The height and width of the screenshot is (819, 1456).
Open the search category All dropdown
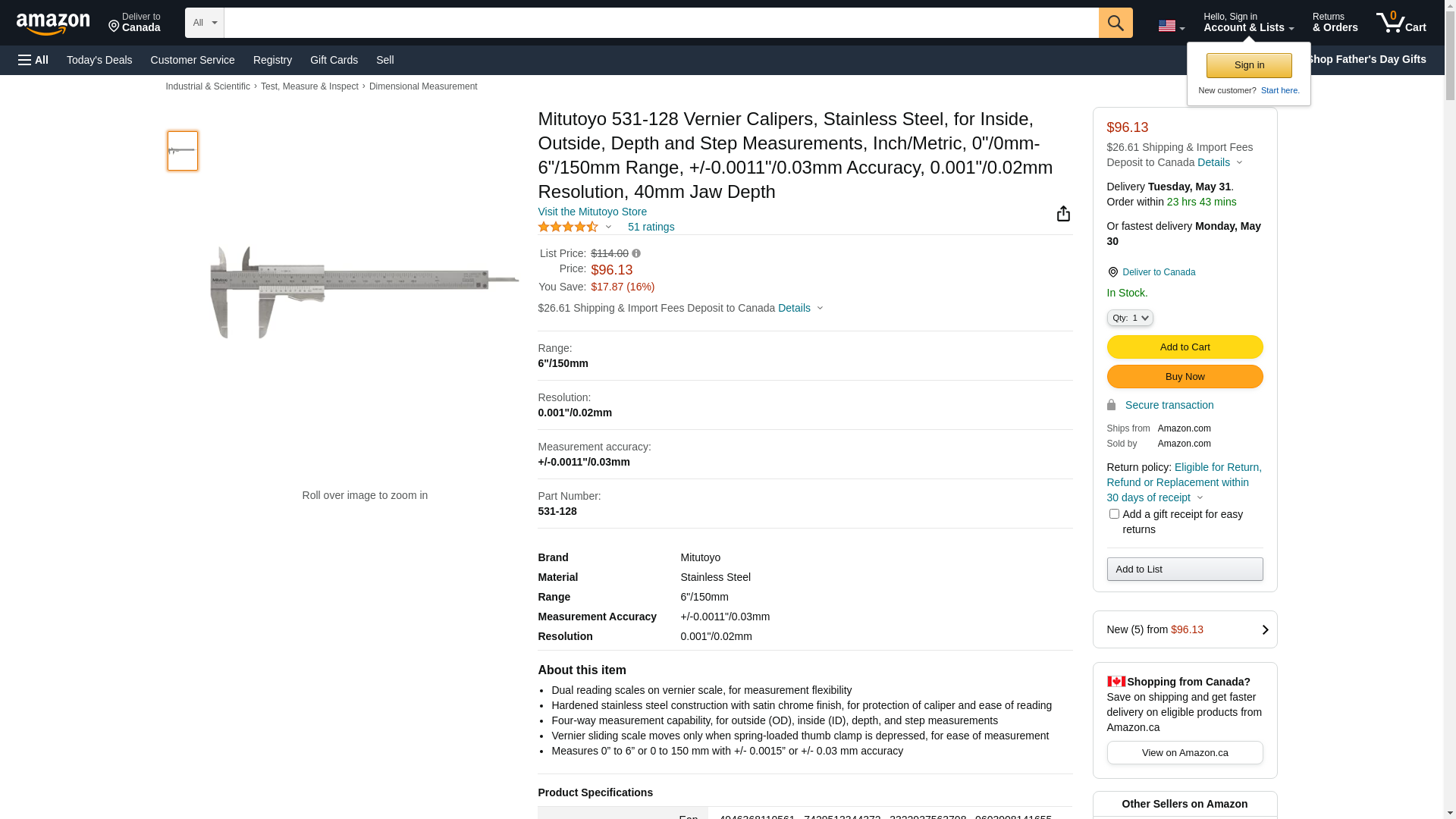[x=205, y=23]
